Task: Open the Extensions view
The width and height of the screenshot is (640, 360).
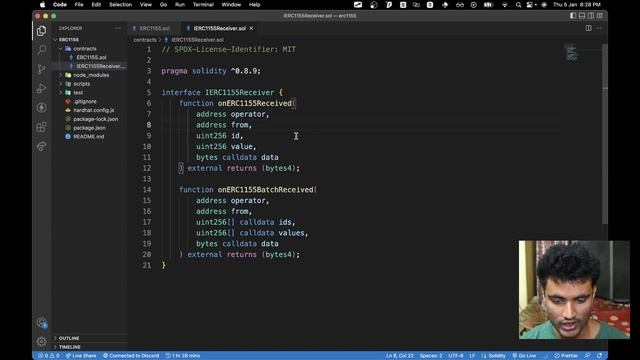Action: tap(41, 127)
